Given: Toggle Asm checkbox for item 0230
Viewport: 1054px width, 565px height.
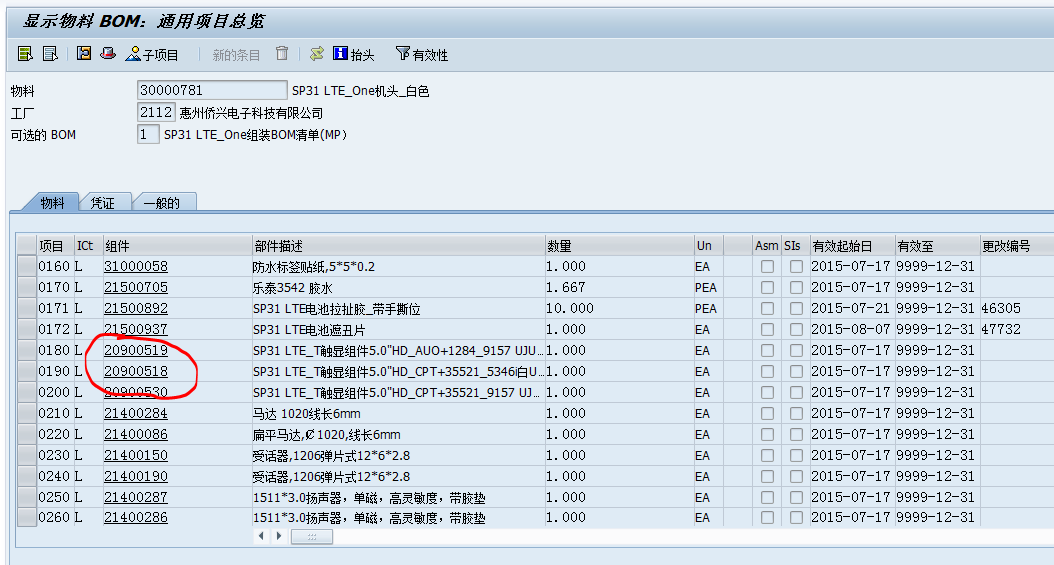Looking at the screenshot, I should click(x=767, y=455).
